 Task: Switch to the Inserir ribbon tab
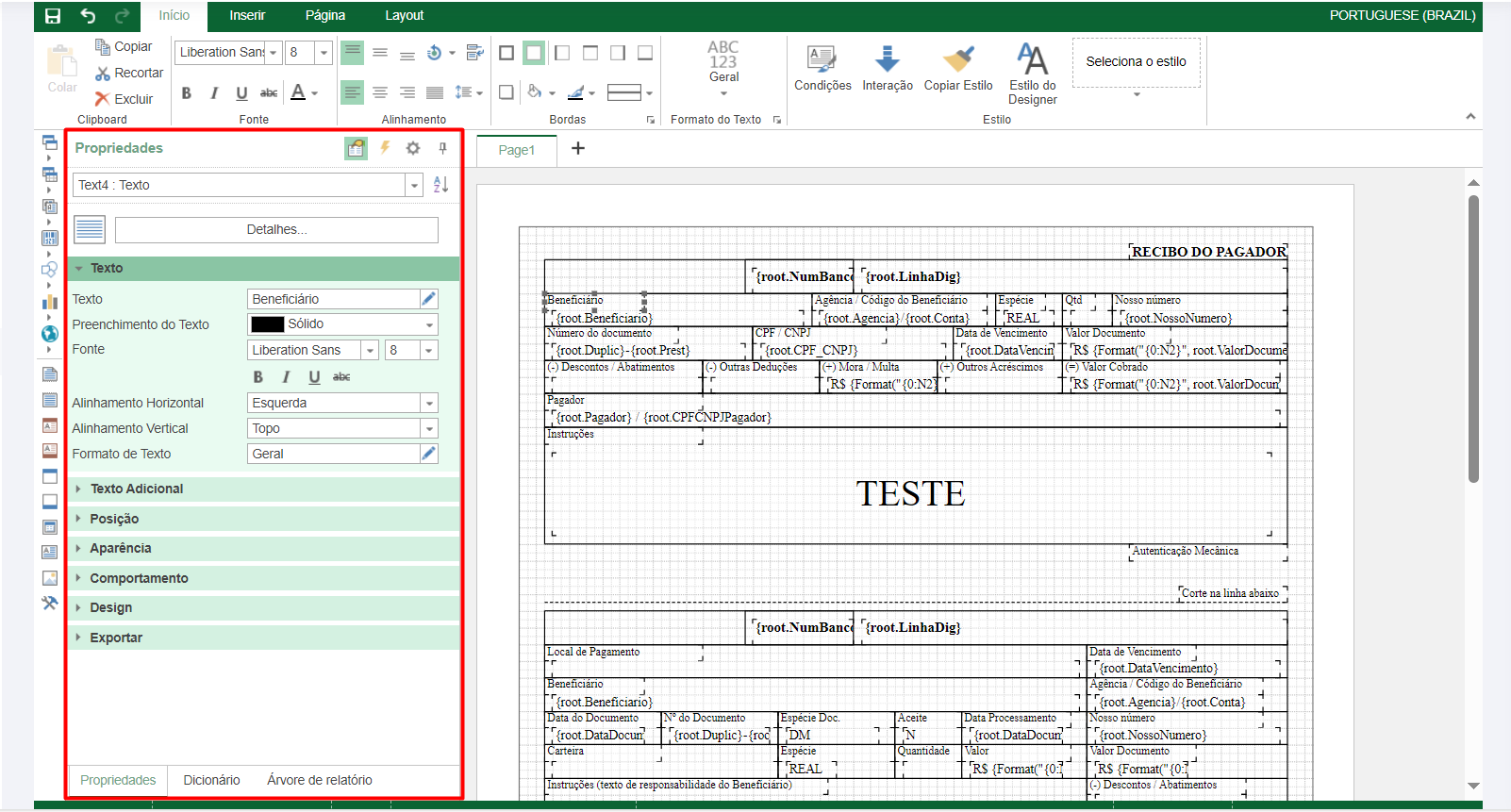point(247,16)
